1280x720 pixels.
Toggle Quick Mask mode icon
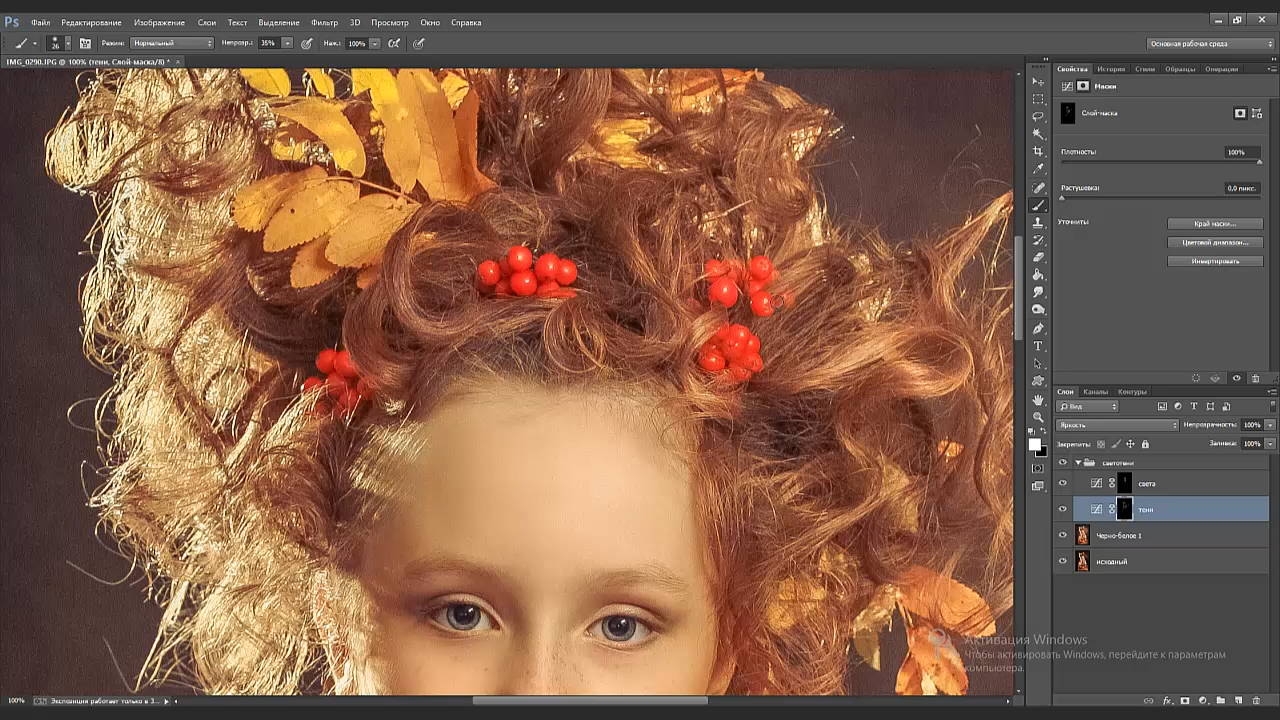pos(1038,468)
